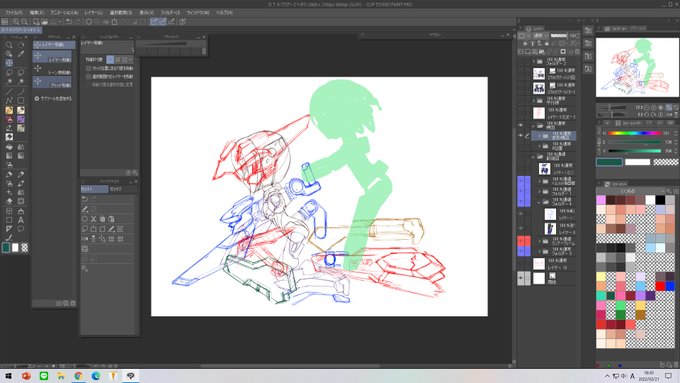This screenshot has width=680, height=383.
Task: Select the Zoom magnifier tool
Action: [x=9, y=45]
